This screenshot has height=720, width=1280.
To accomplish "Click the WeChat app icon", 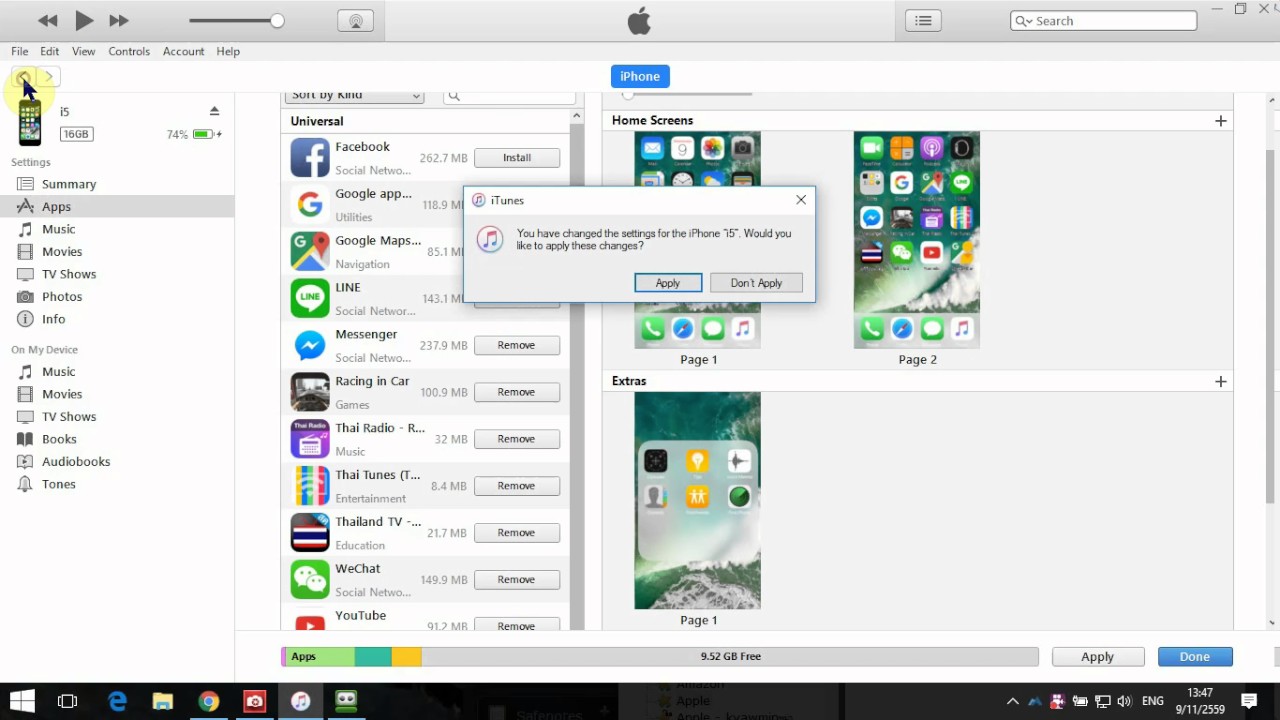I will tap(310, 580).
